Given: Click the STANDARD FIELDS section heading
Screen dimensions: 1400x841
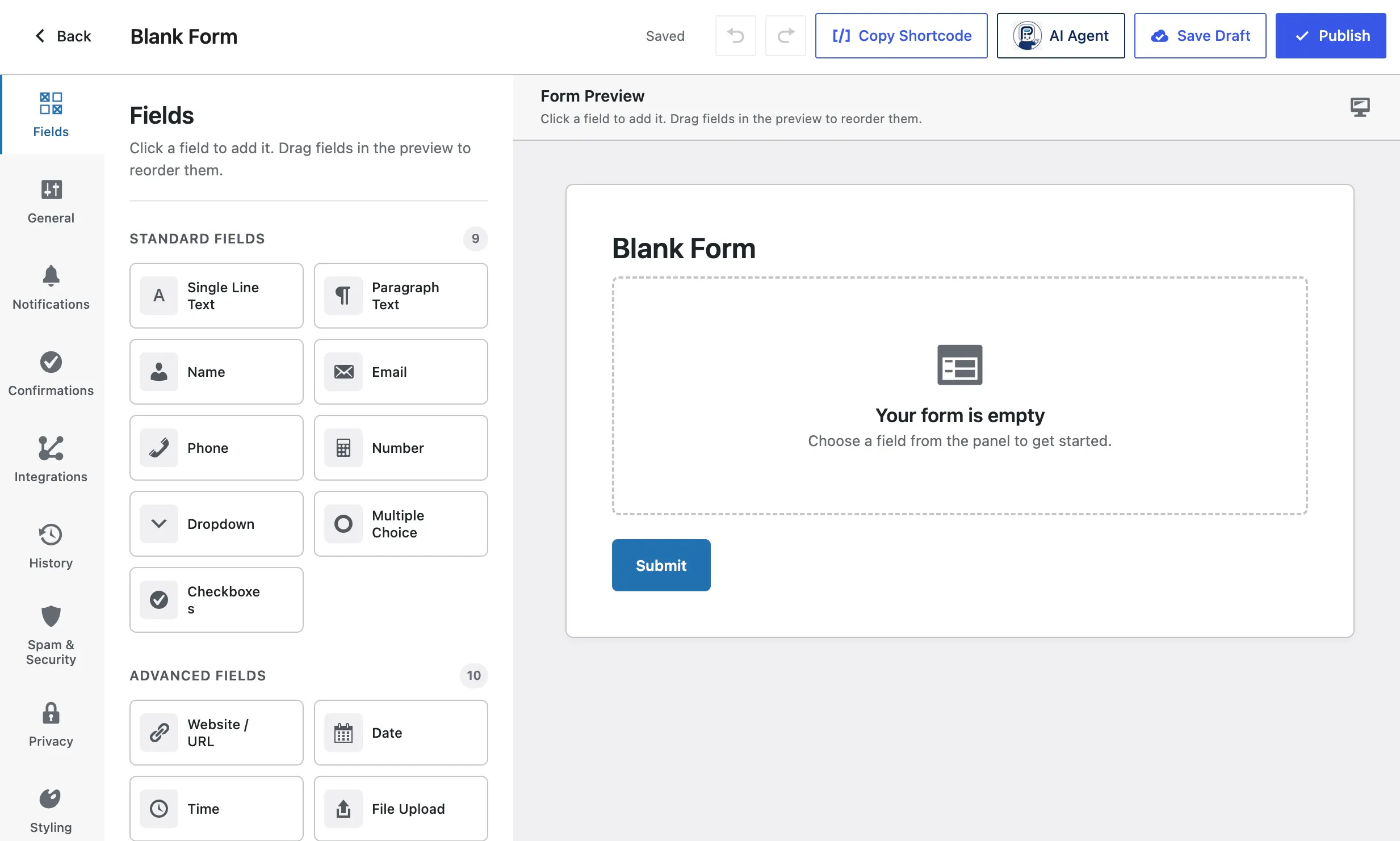Looking at the screenshot, I should click(x=197, y=238).
